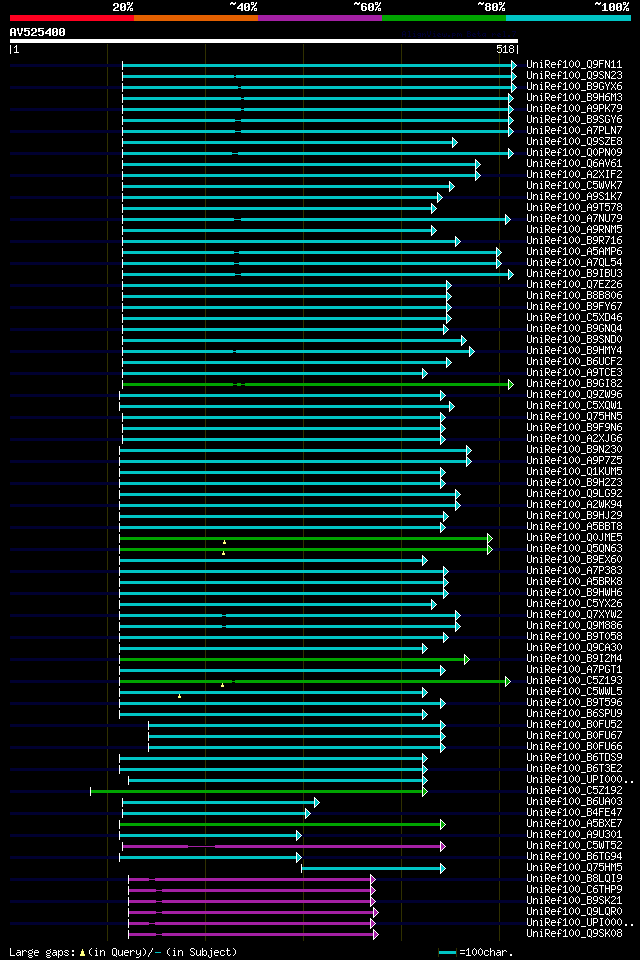This screenshot has height=960, width=640.
Task: Click the white query sequence bar
Action: coord(264,41)
